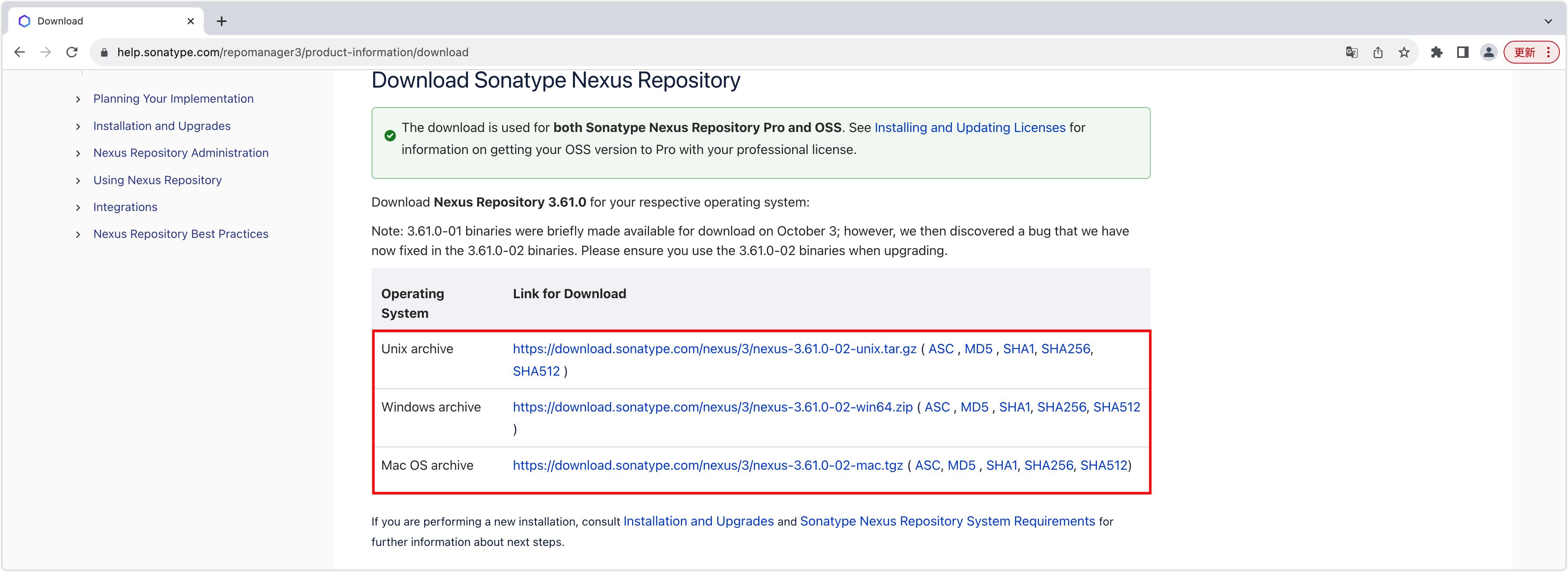
Task: Click the address bar URL
Action: pos(293,52)
